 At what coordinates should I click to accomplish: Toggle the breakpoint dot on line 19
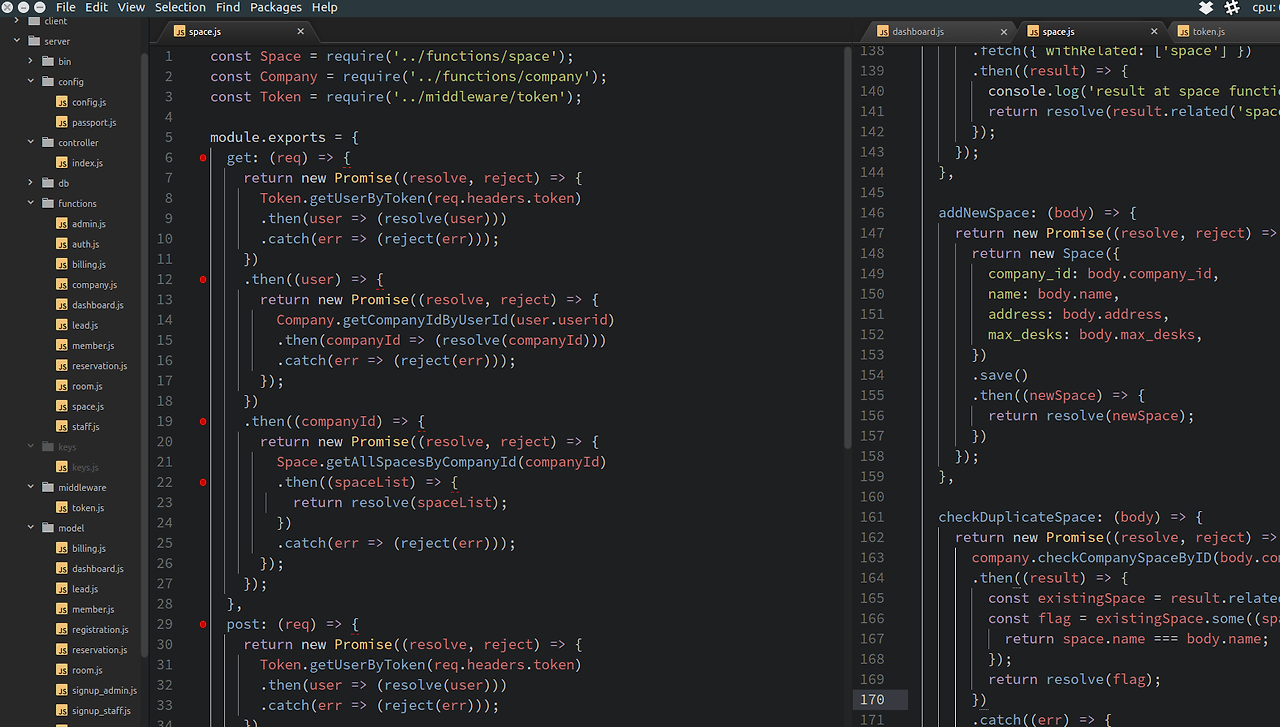pyautogui.click(x=203, y=422)
